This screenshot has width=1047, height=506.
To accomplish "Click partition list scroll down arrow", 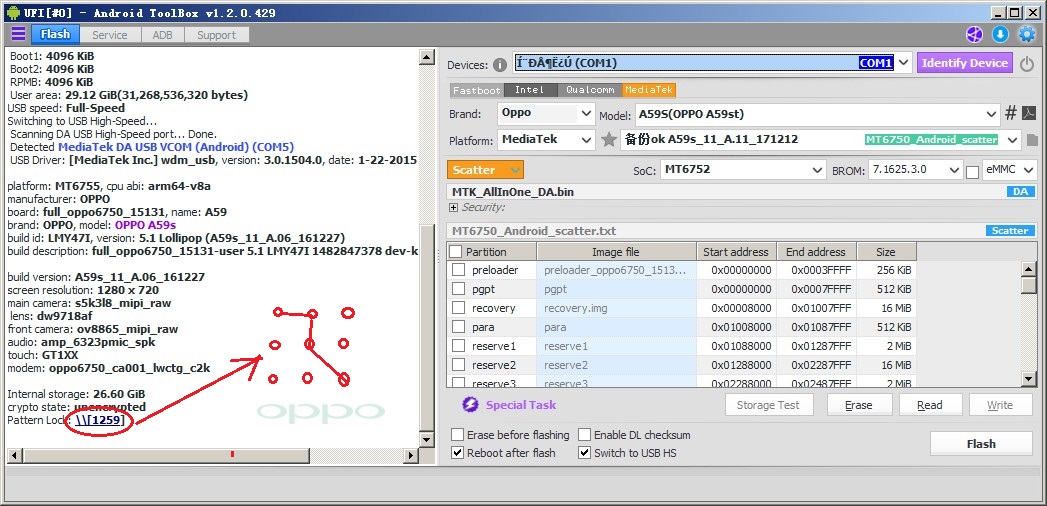I will point(1029,378).
